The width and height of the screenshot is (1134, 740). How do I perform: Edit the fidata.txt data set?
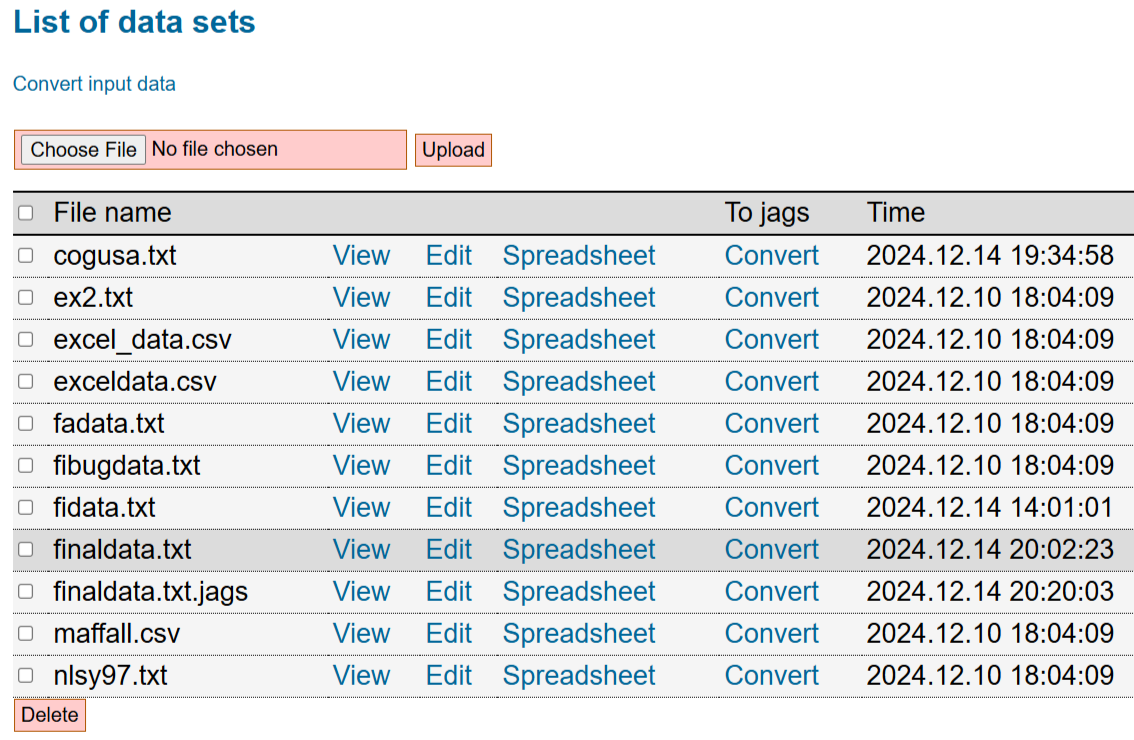[x=448, y=508]
